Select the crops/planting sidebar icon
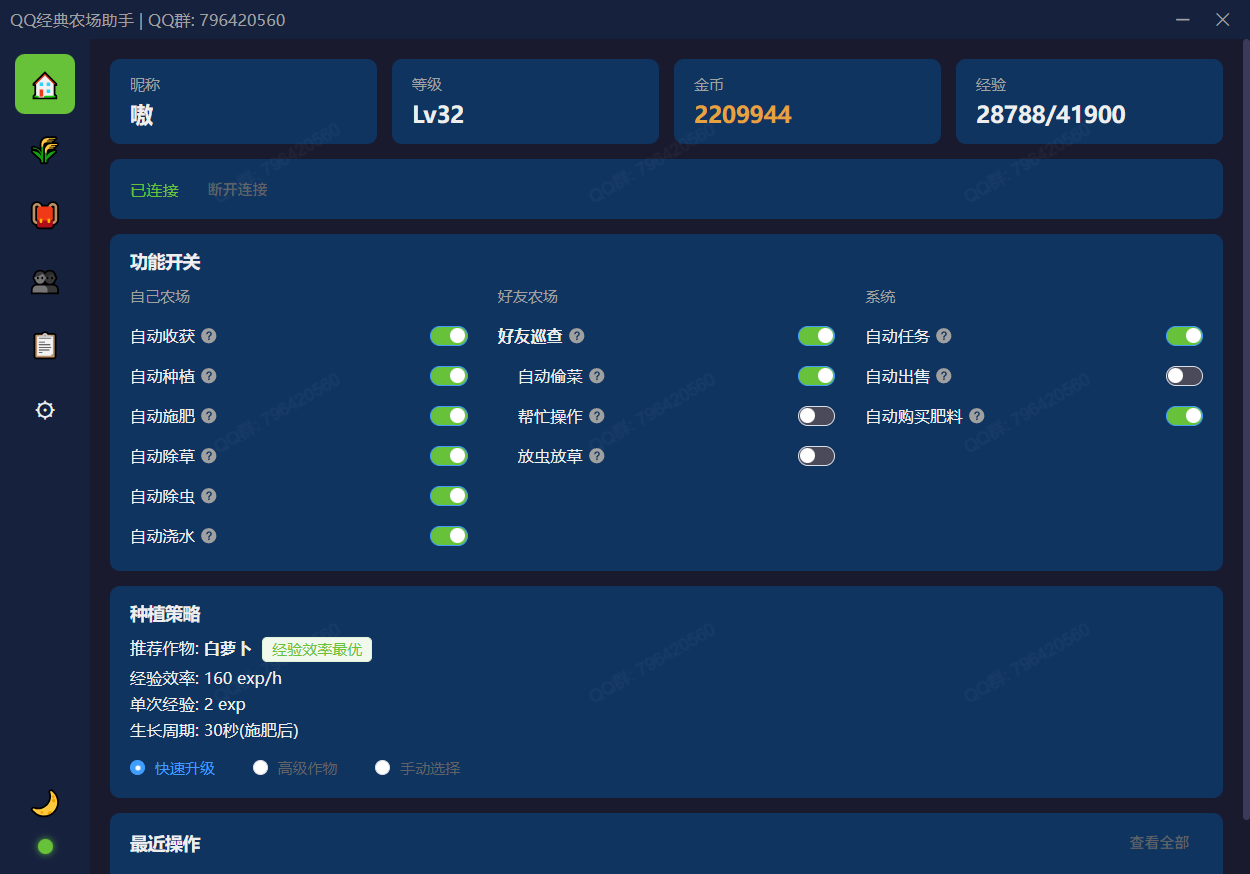The height and width of the screenshot is (874, 1250). point(44,149)
